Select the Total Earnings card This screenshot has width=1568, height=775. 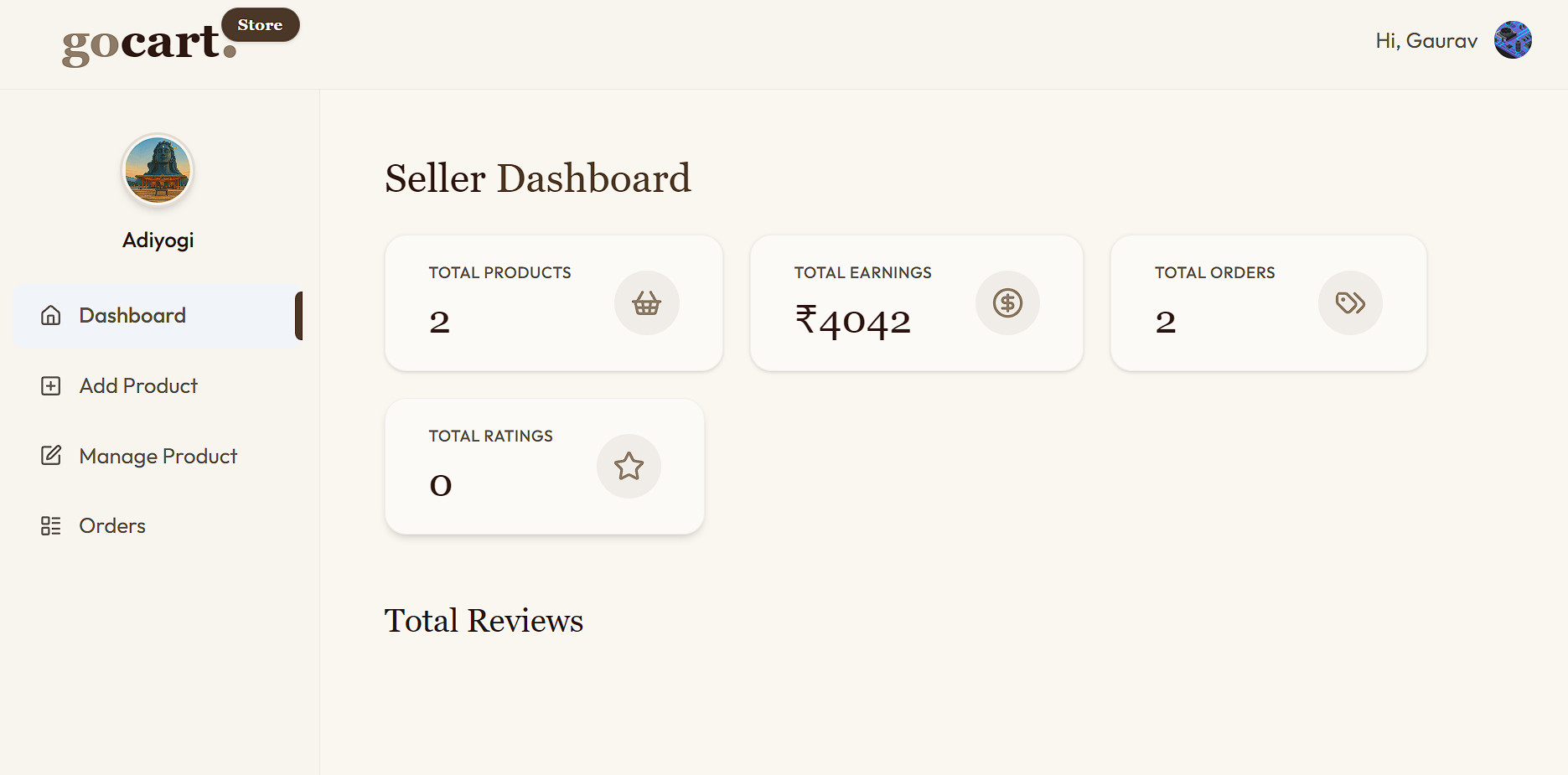pyautogui.click(x=917, y=303)
